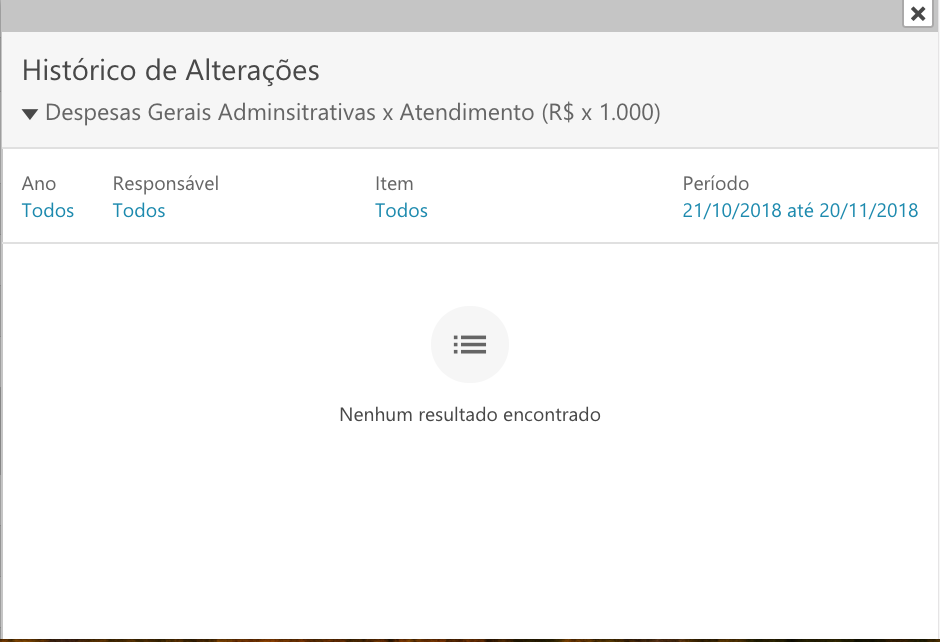Click the gray bar above the dialog
Image resolution: width=940 pixels, height=642 pixels.
tap(450, 16)
